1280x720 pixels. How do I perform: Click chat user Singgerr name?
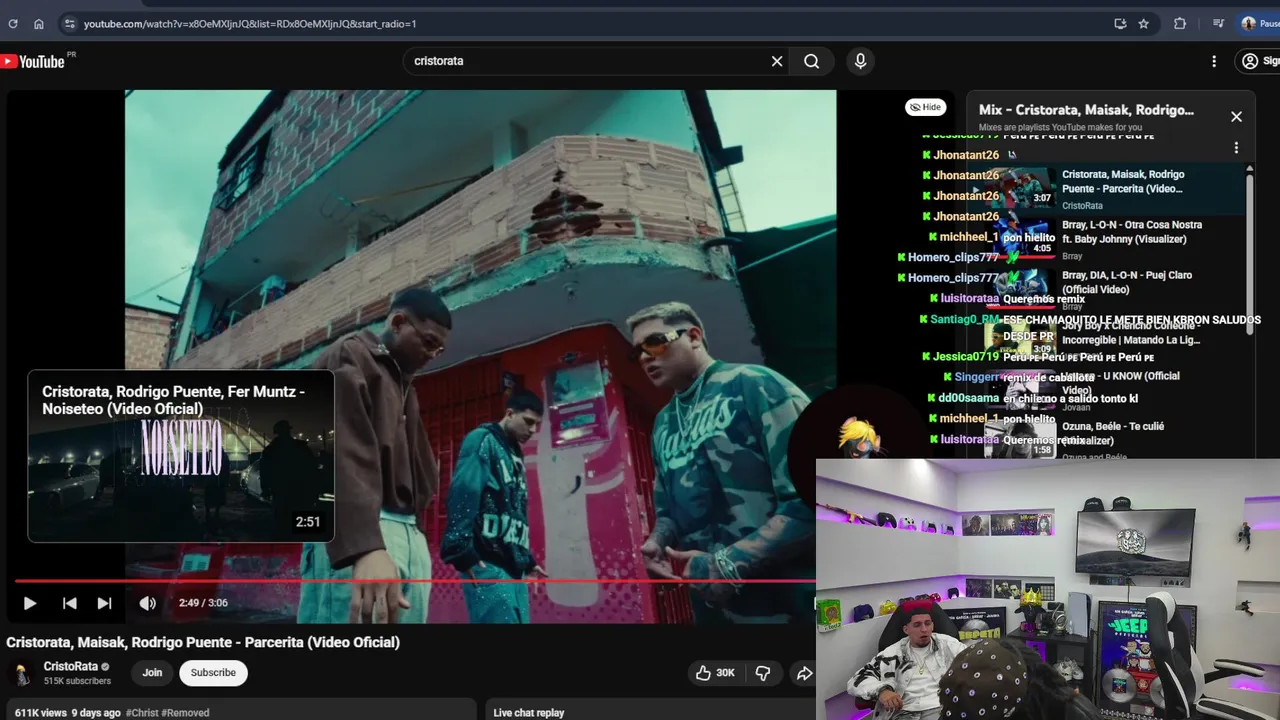point(976,377)
